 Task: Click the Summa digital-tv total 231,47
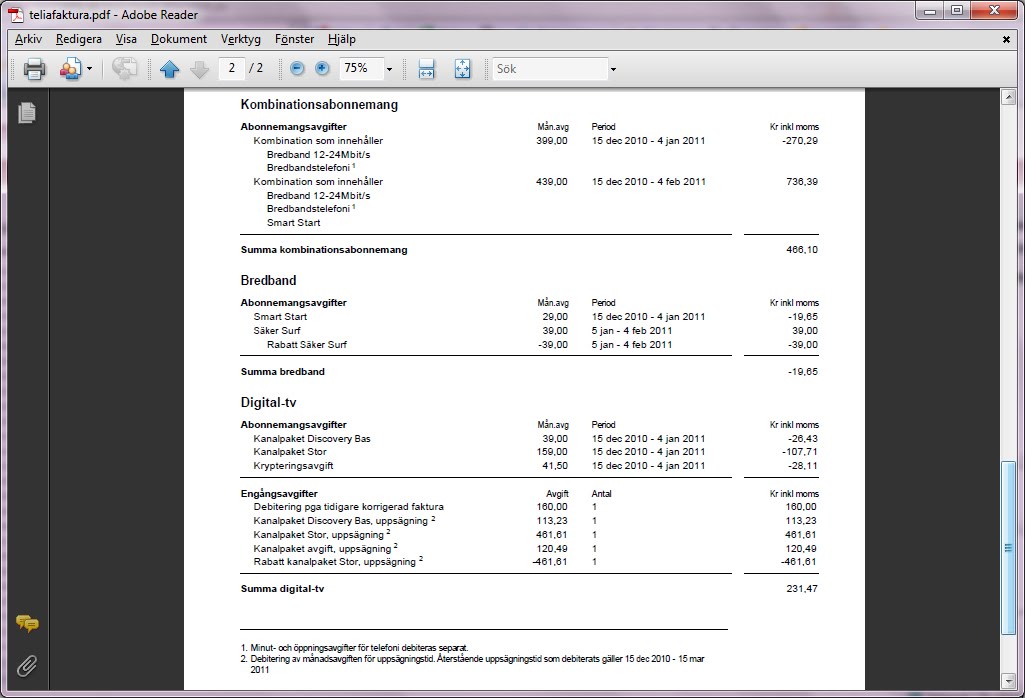(x=801, y=588)
